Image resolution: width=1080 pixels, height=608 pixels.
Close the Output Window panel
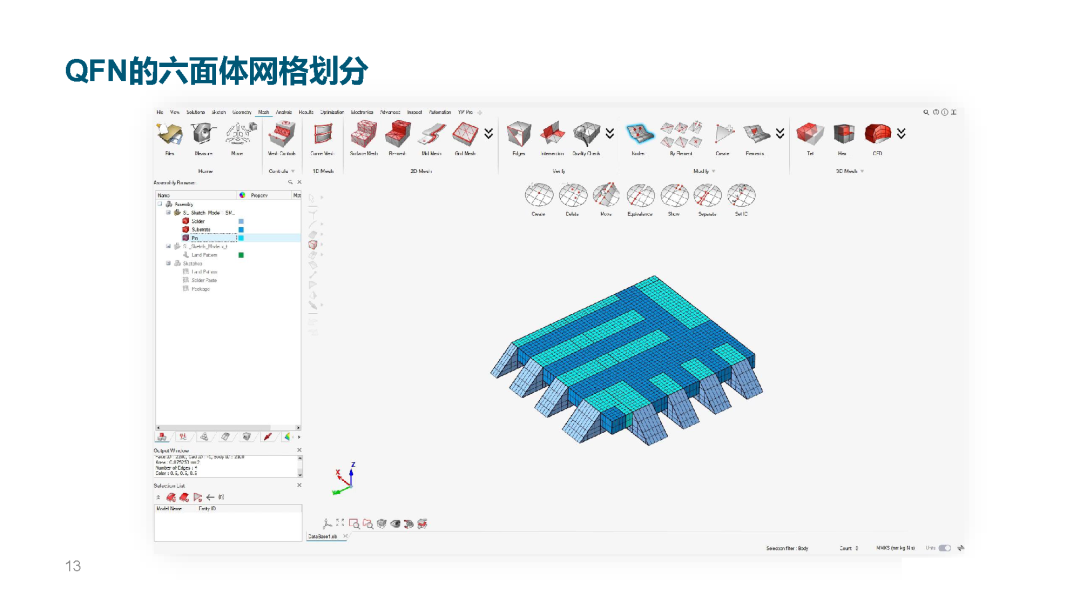click(299, 450)
